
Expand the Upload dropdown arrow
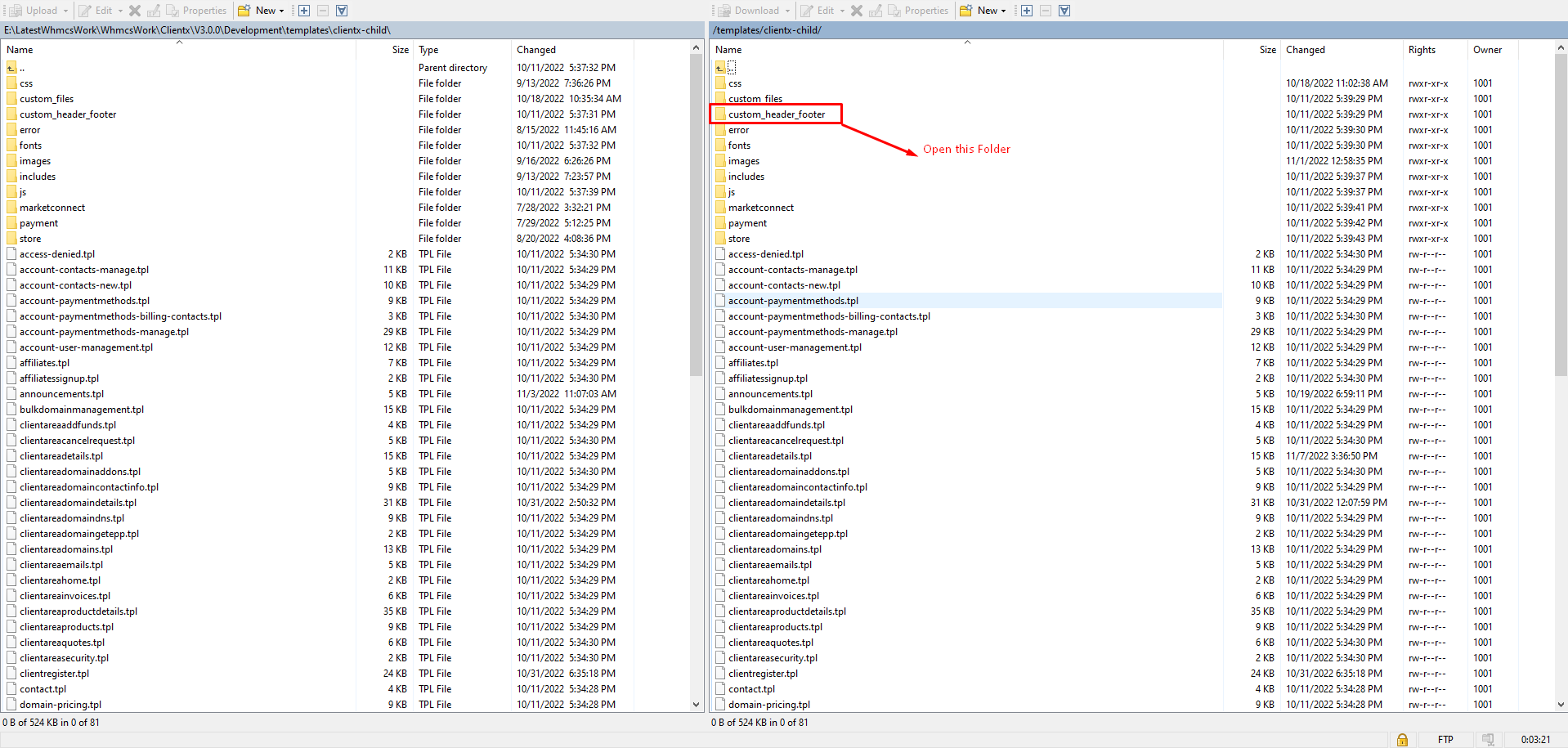pos(66,11)
